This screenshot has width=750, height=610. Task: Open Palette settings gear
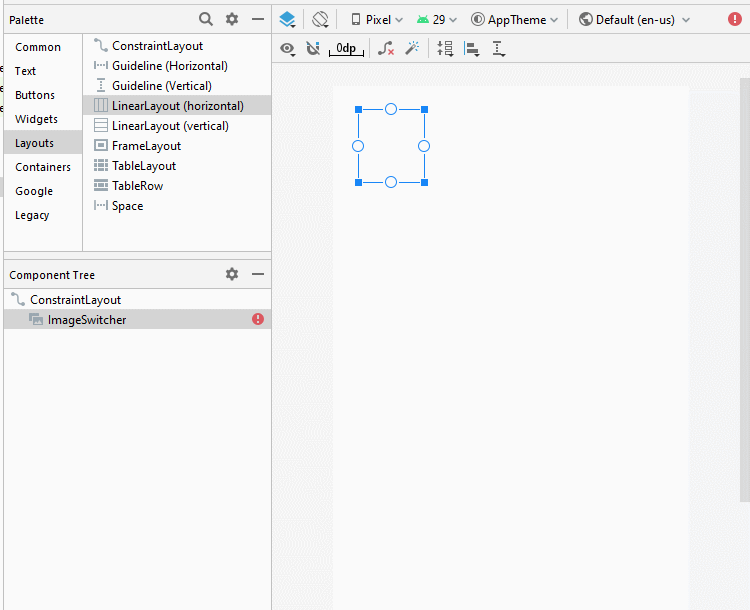click(x=232, y=19)
